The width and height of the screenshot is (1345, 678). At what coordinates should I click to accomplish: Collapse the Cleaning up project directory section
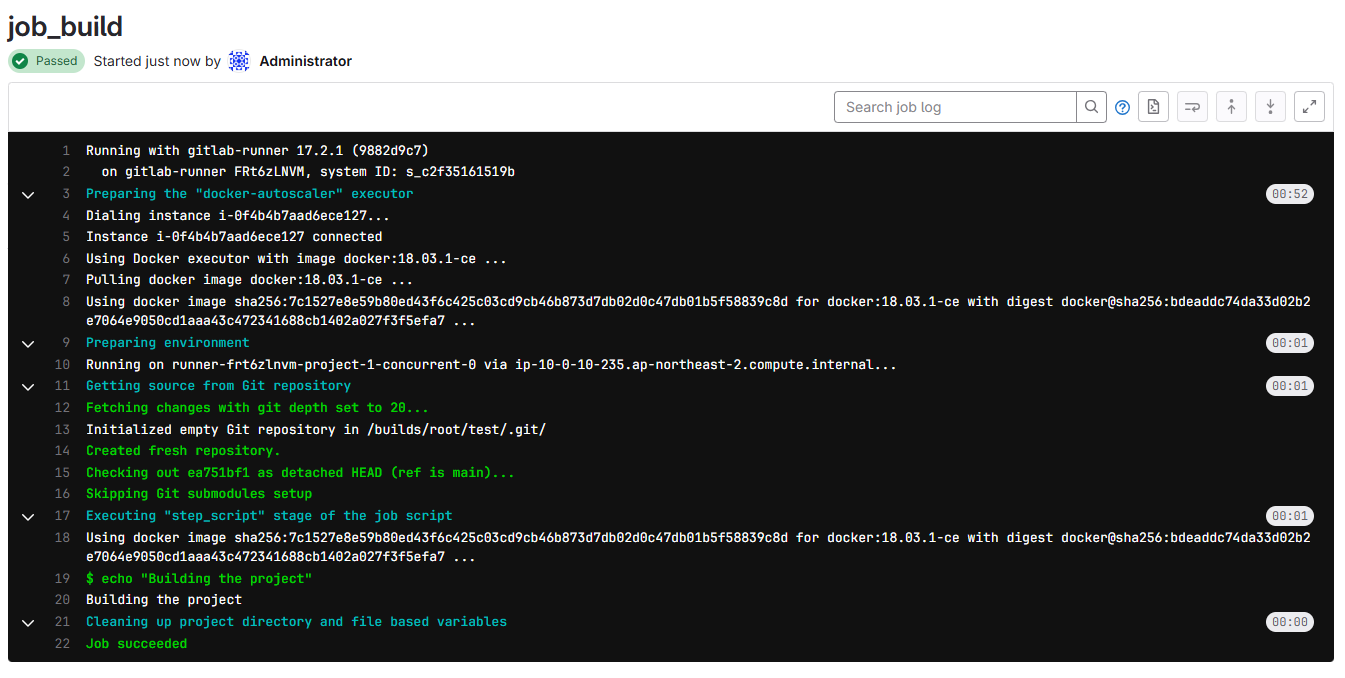(x=28, y=622)
